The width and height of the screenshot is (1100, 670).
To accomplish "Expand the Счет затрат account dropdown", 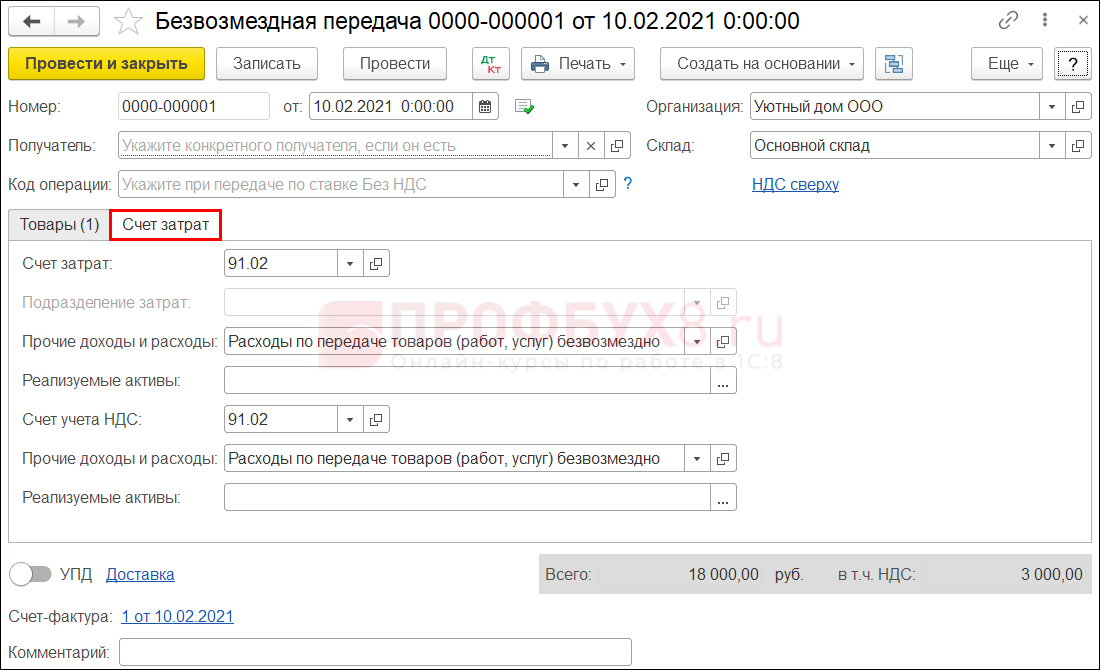I will pyautogui.click(x=350, y=264).
